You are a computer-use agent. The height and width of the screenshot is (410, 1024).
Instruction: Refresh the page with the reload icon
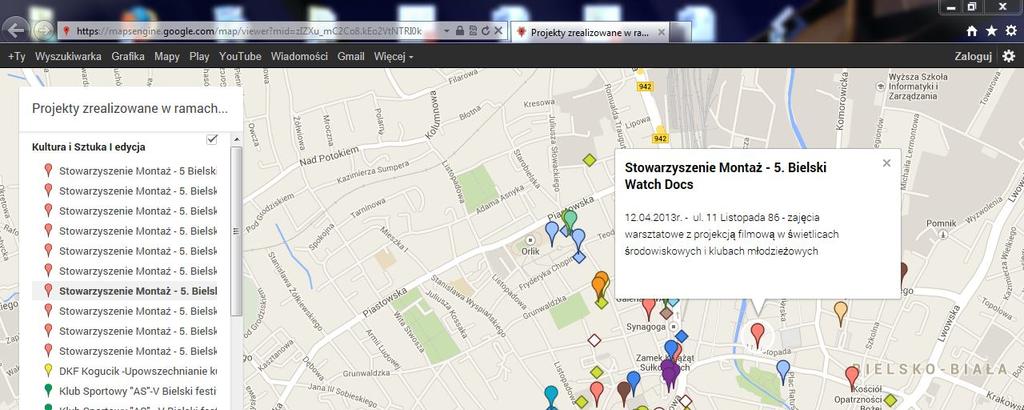(x=485, y=31)
